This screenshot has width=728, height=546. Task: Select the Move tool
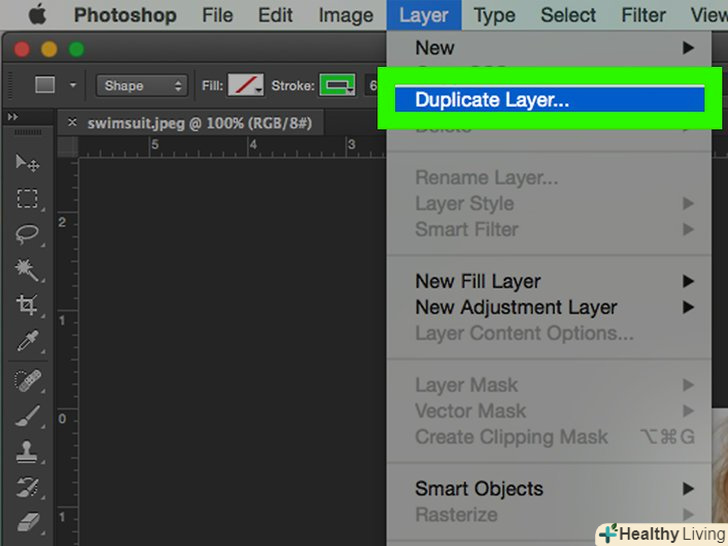27,163
